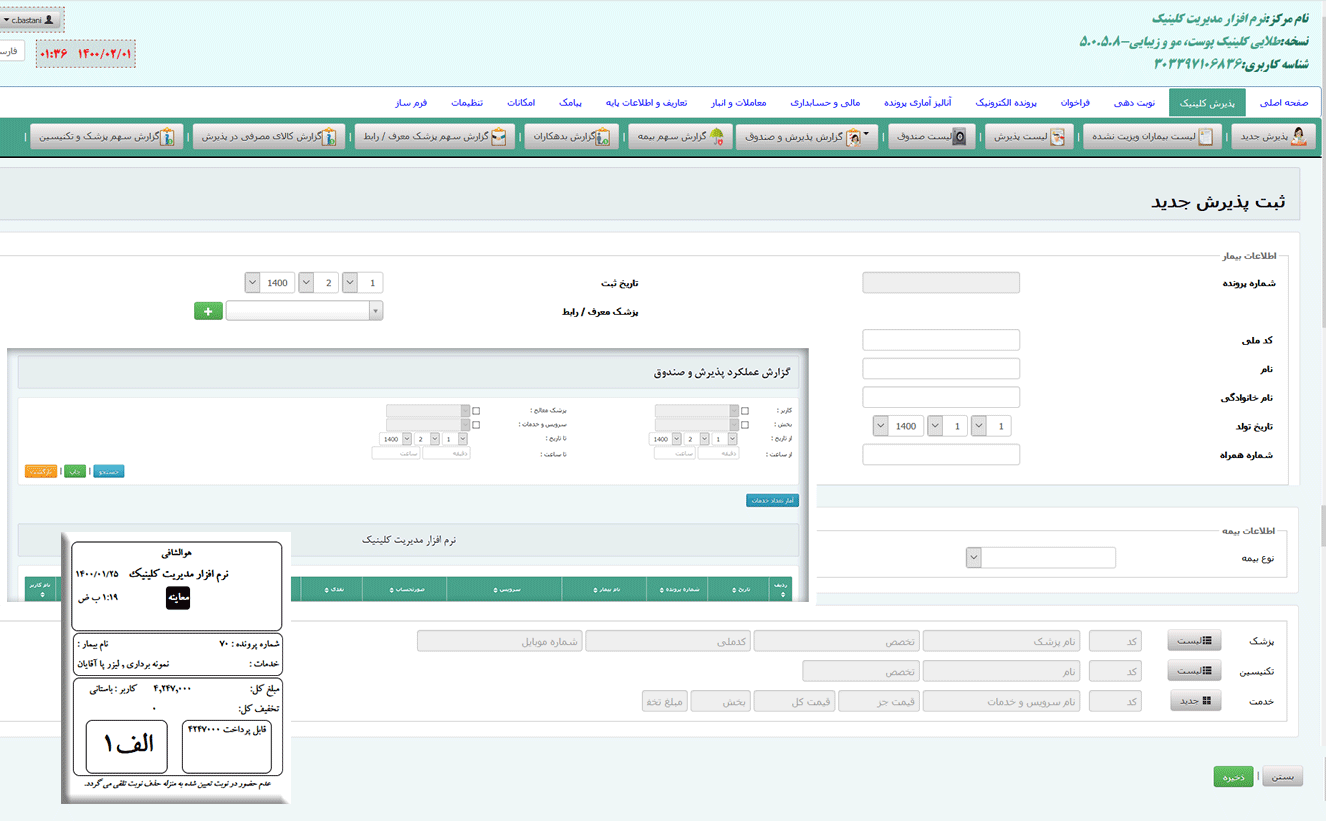
Task: Open the پیامک SMS tab
Action: coord(570,102)
